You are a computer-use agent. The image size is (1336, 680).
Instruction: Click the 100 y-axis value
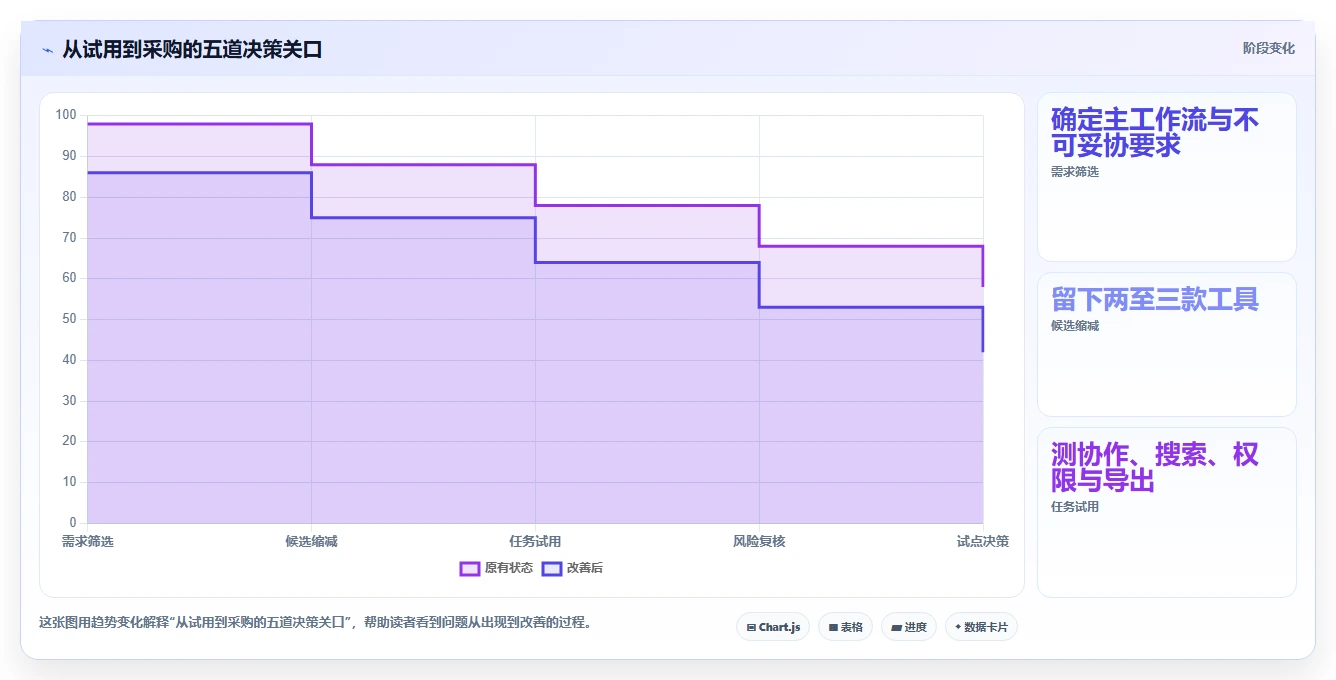click(x=66, y=115)
